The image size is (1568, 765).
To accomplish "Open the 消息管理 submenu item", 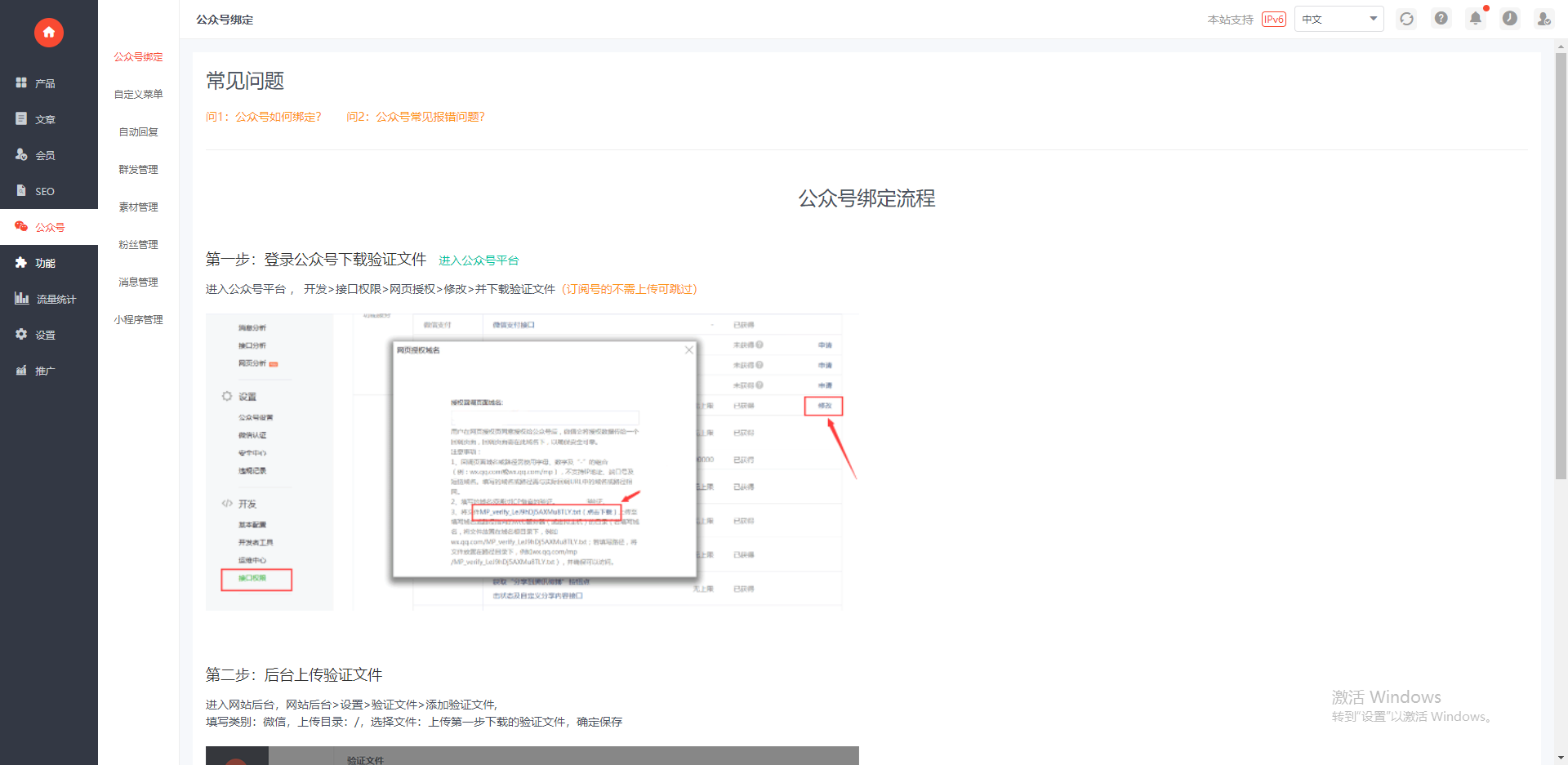I will (x=138, y=282).
